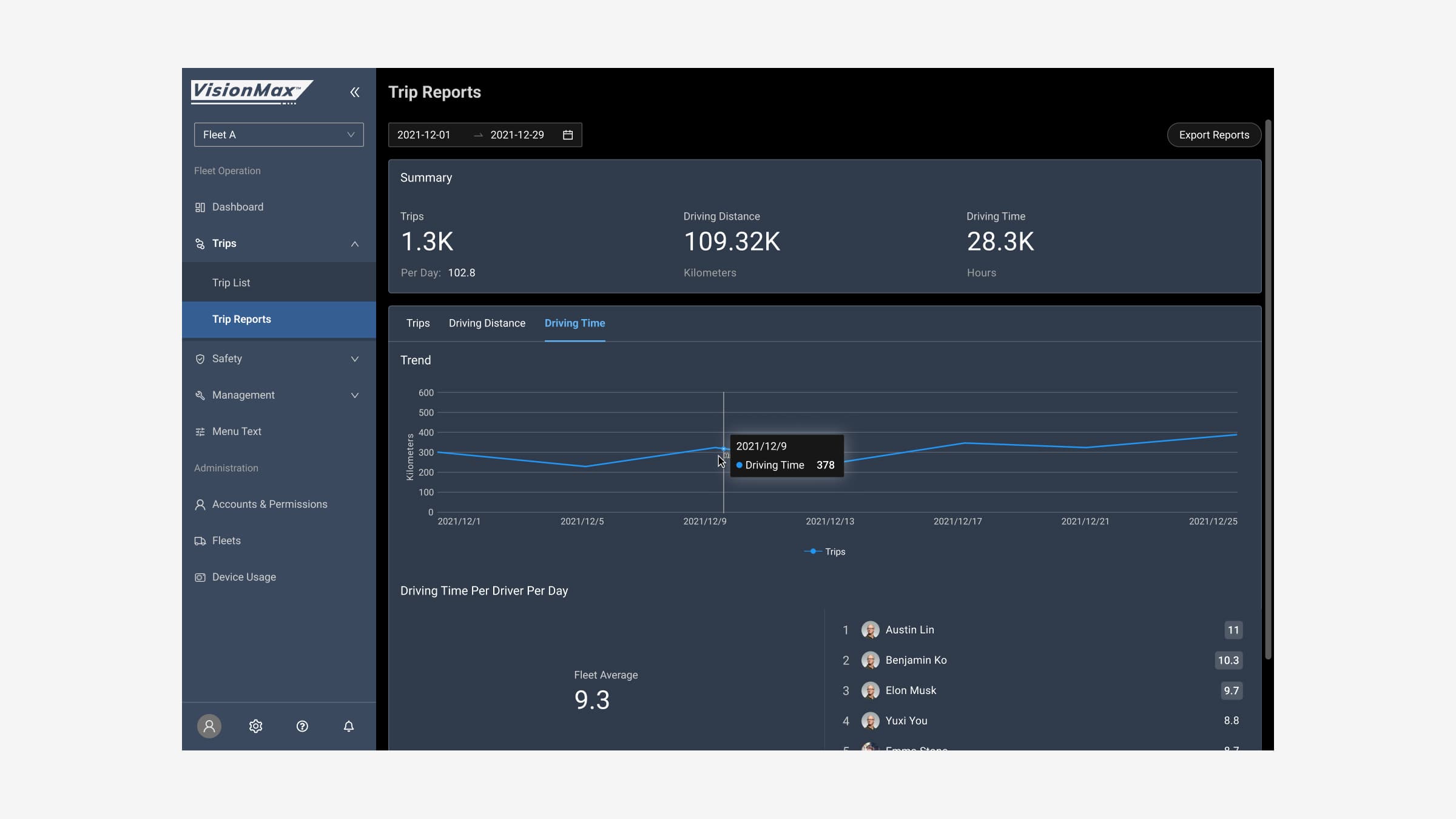
Task: Collapse the Trips menu section
Action: pyautogui.click(x=354, y=243)
